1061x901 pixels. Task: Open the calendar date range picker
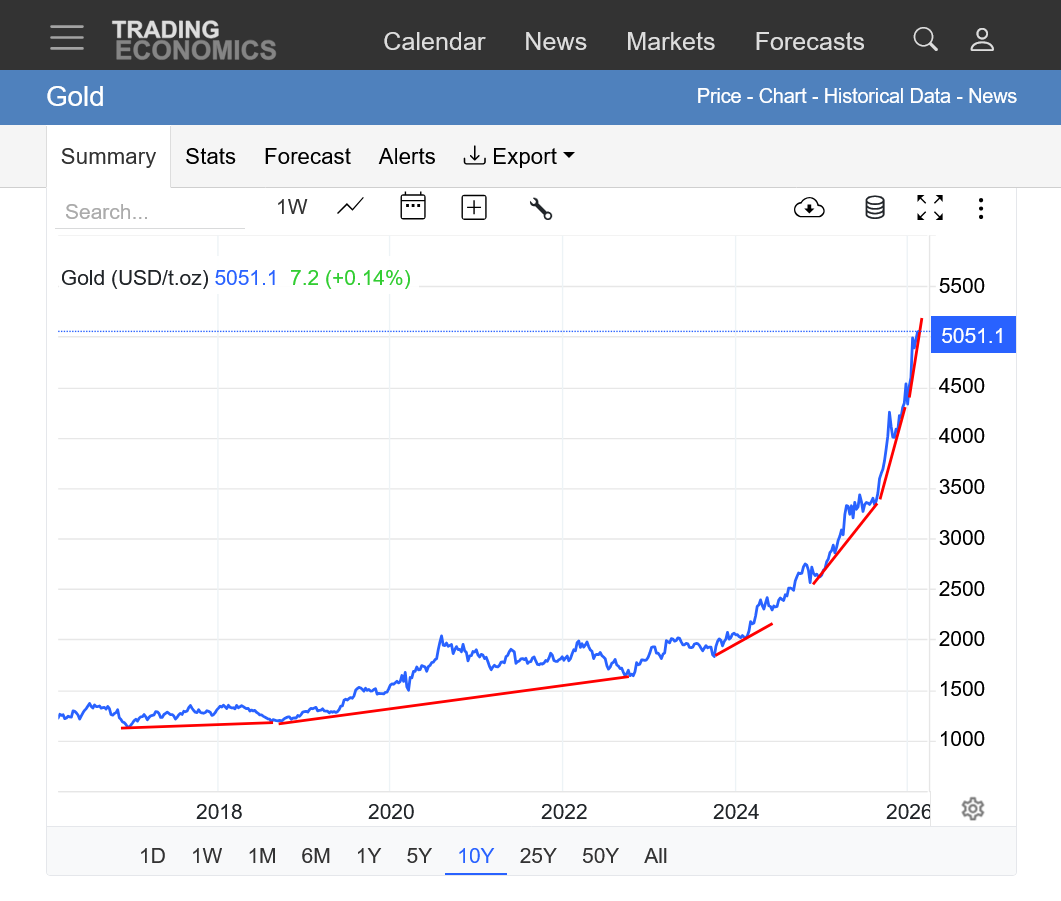coord(413,207)
